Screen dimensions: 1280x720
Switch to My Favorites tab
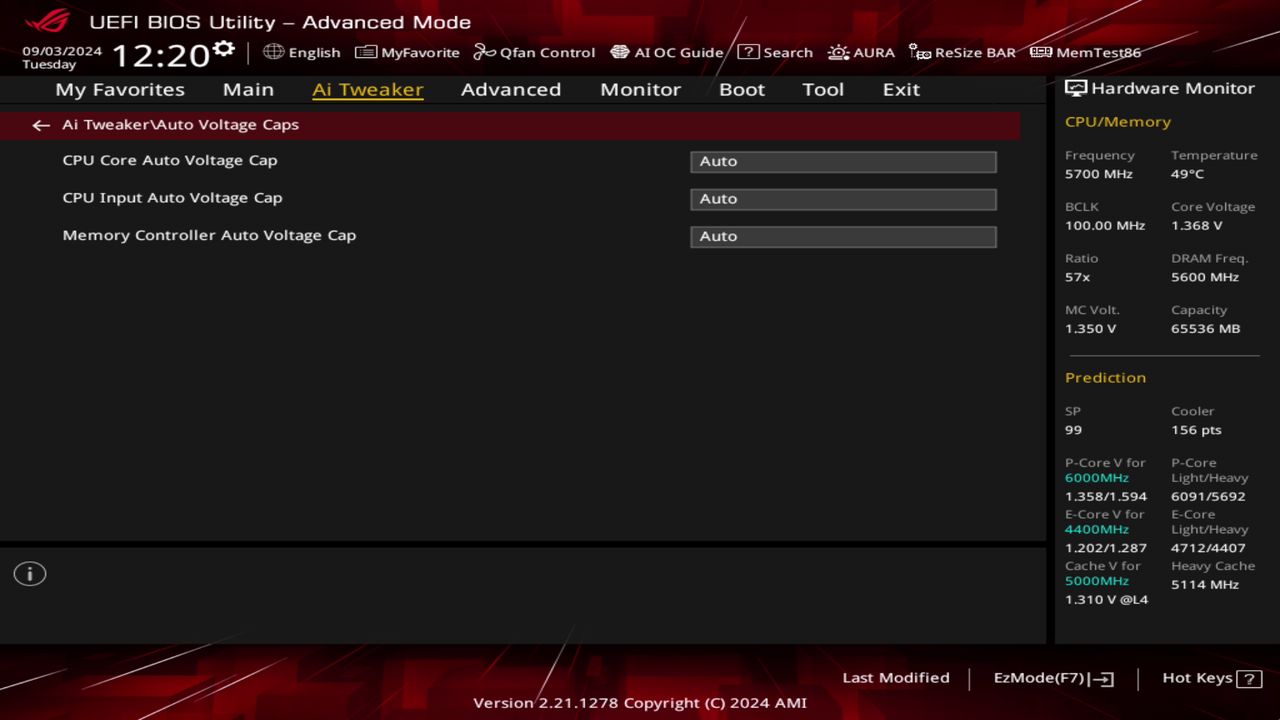coord(120,89)
